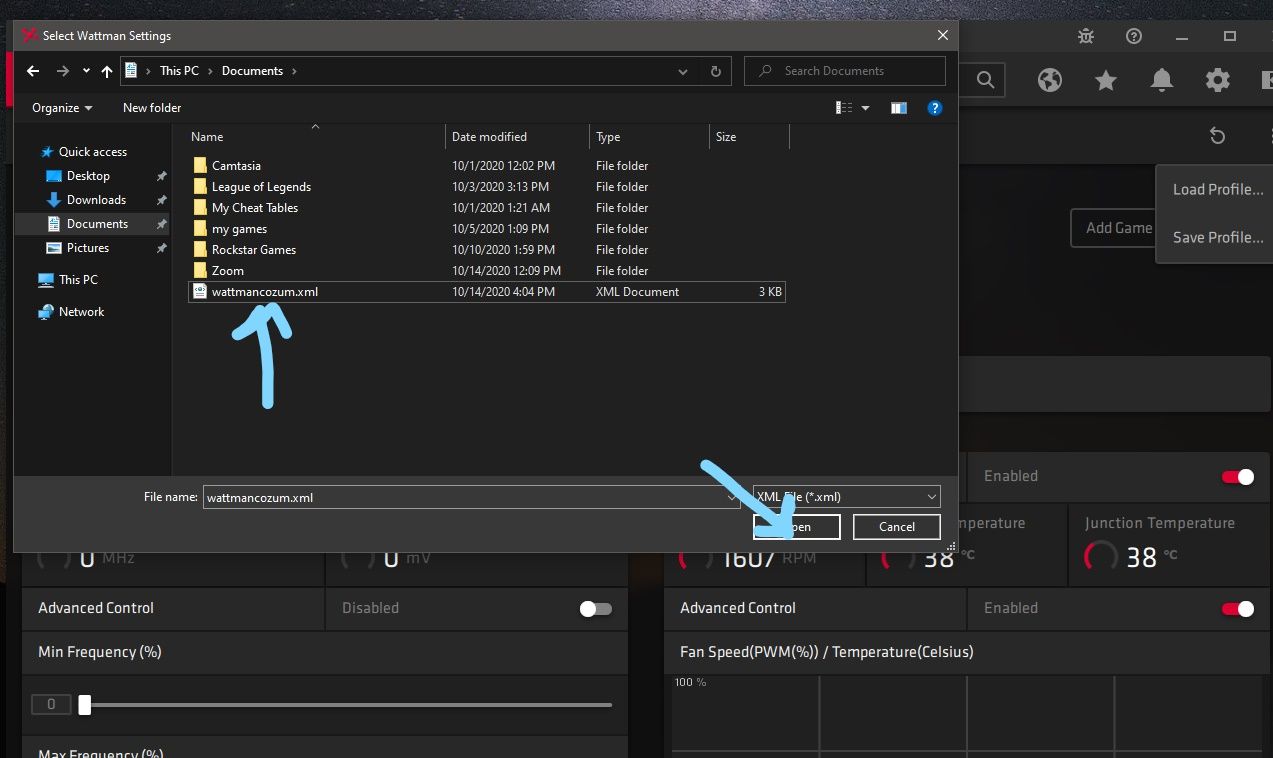Open Radeon web browser globe icon

pyautogui.click(x=1049, y=80)
